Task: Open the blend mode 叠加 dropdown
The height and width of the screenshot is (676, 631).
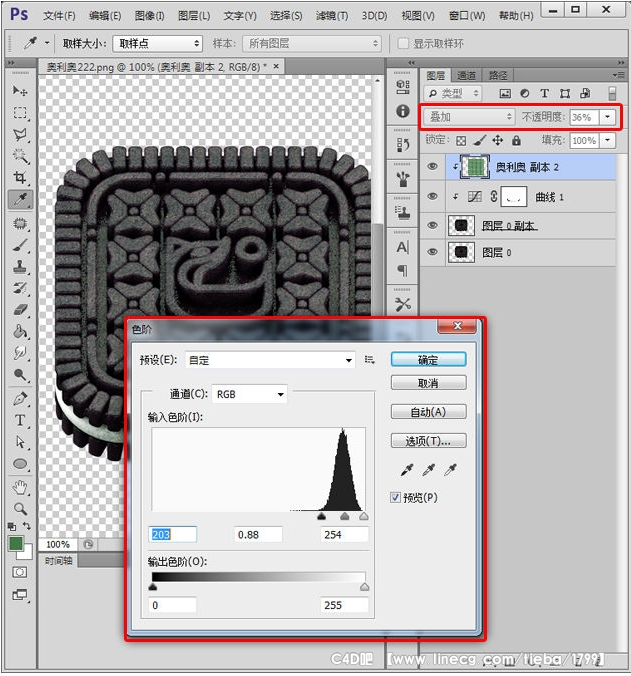Action: coord(469,117)
